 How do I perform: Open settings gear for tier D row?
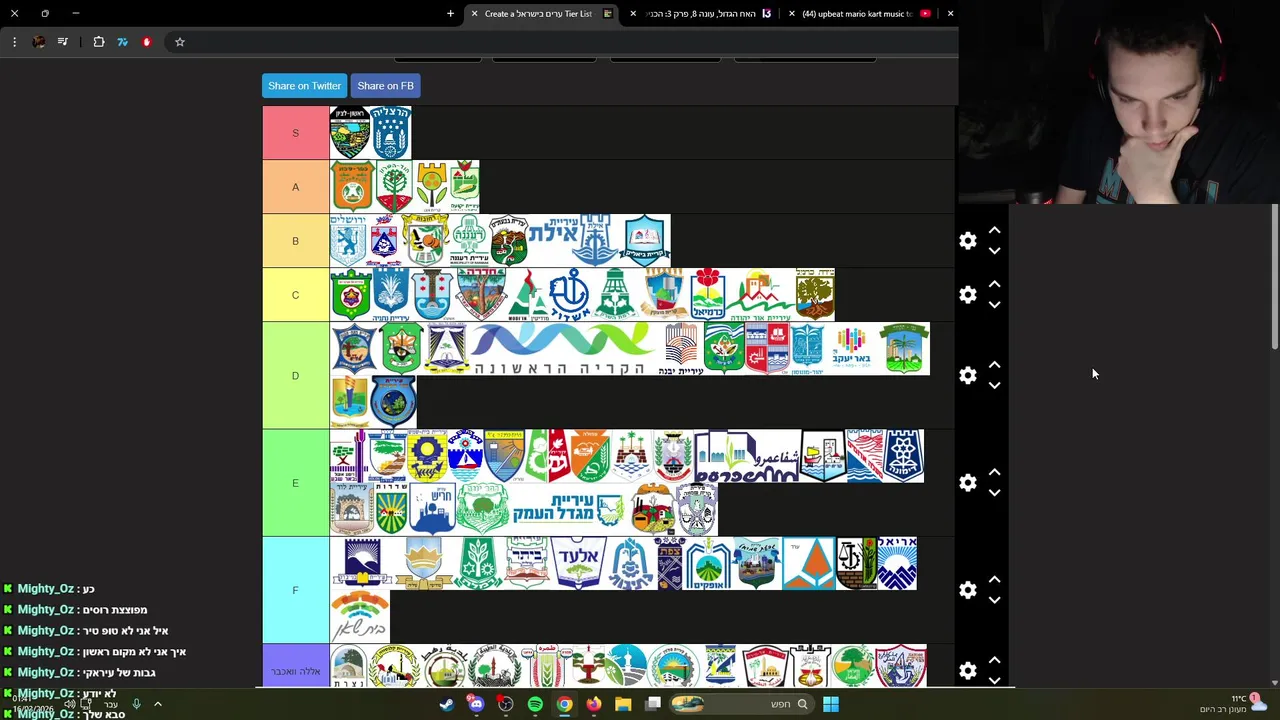coord(968,375)
